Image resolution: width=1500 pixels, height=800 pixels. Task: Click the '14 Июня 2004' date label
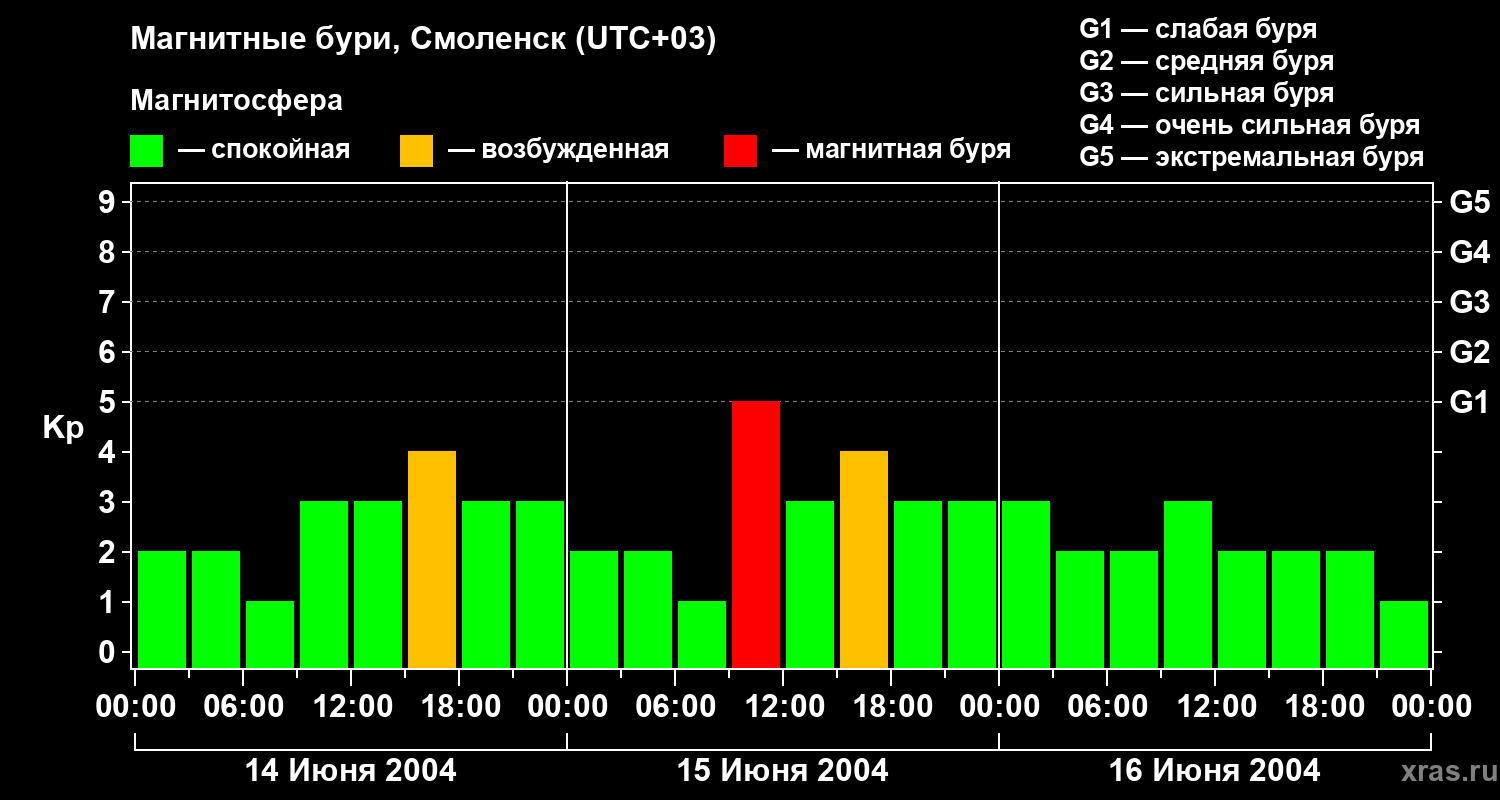coord(351,771)
